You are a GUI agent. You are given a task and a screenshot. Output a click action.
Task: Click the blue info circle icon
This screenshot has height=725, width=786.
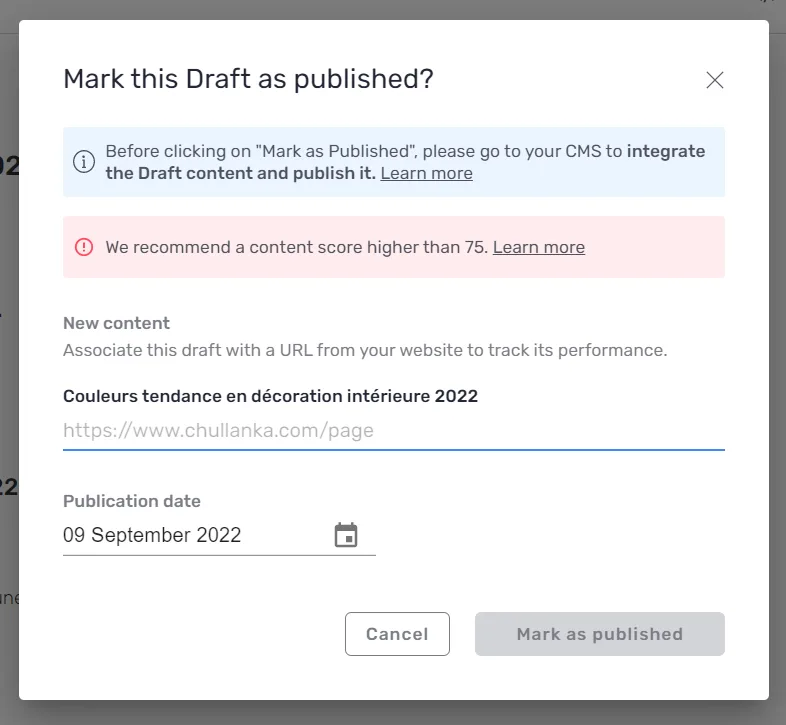pyautogui.click(x=84, y=161)
